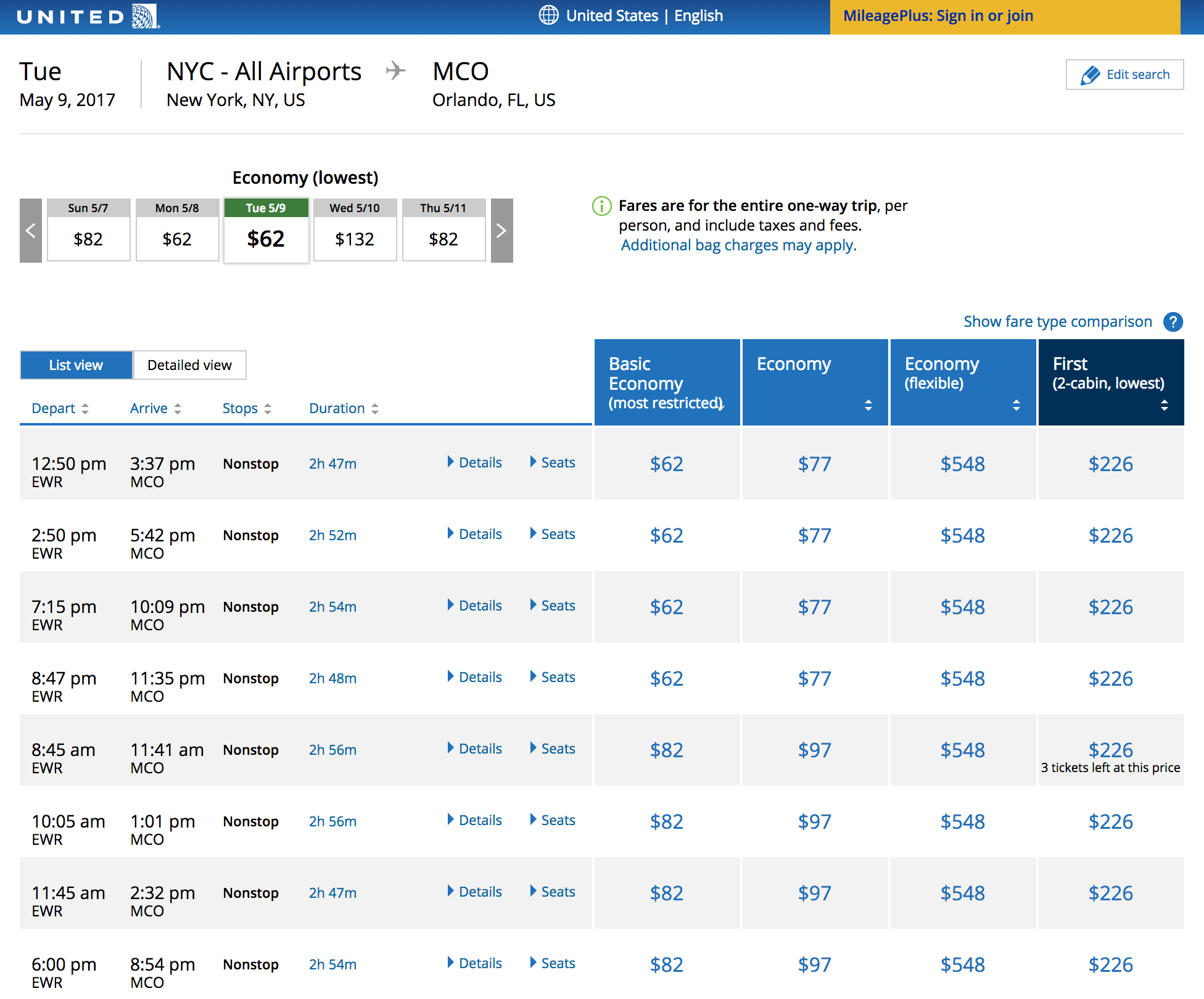Open Additional bag charges may apply link
1204x999 pixels.
coord(738,245)
